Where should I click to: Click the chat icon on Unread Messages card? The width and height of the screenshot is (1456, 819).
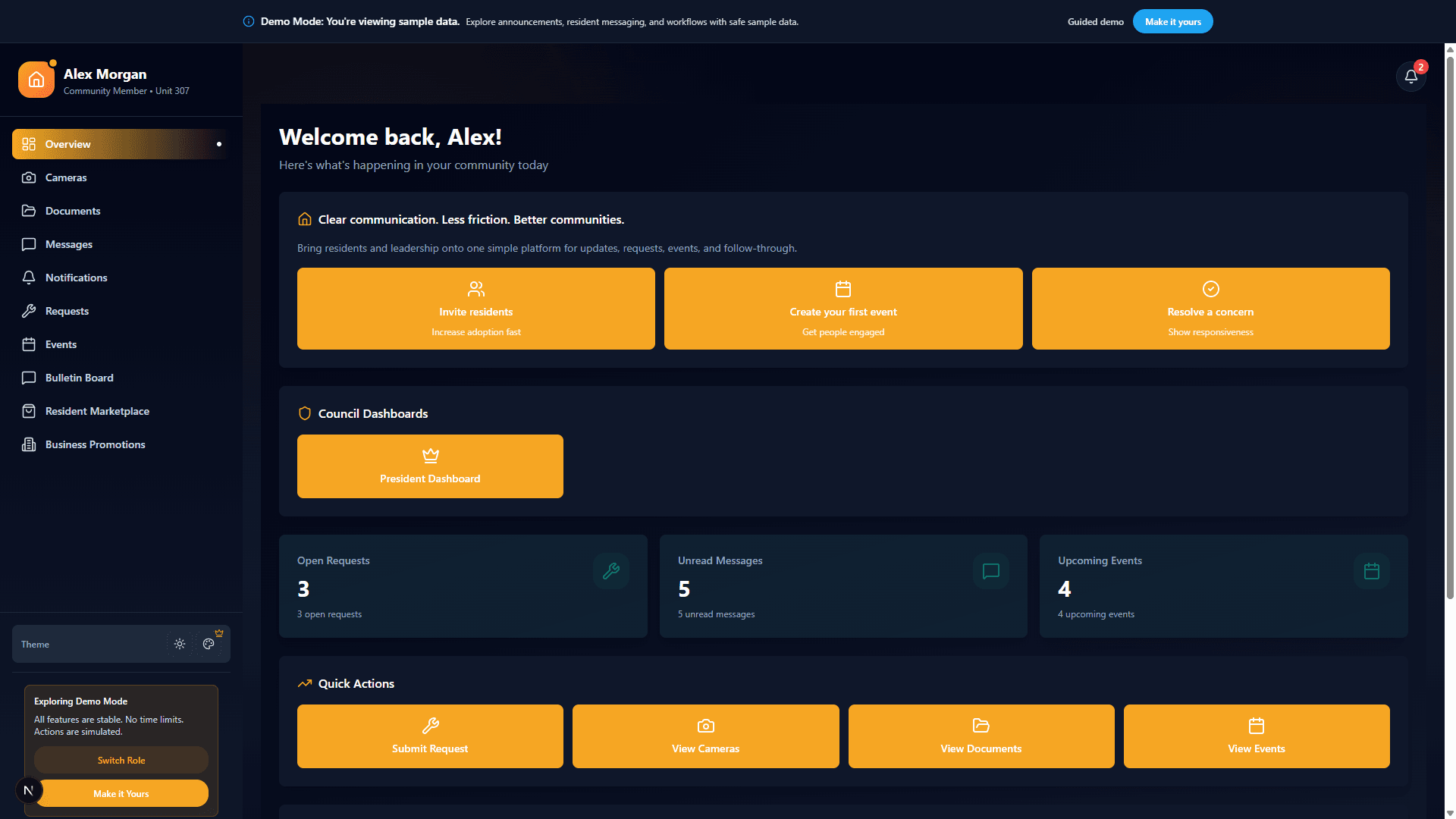(991, 571)
